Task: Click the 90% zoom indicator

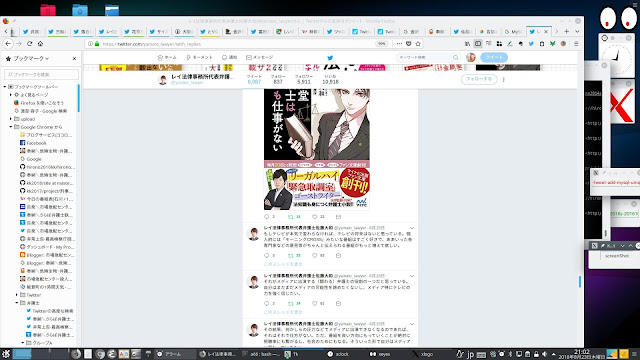Action: pos(381,44)
